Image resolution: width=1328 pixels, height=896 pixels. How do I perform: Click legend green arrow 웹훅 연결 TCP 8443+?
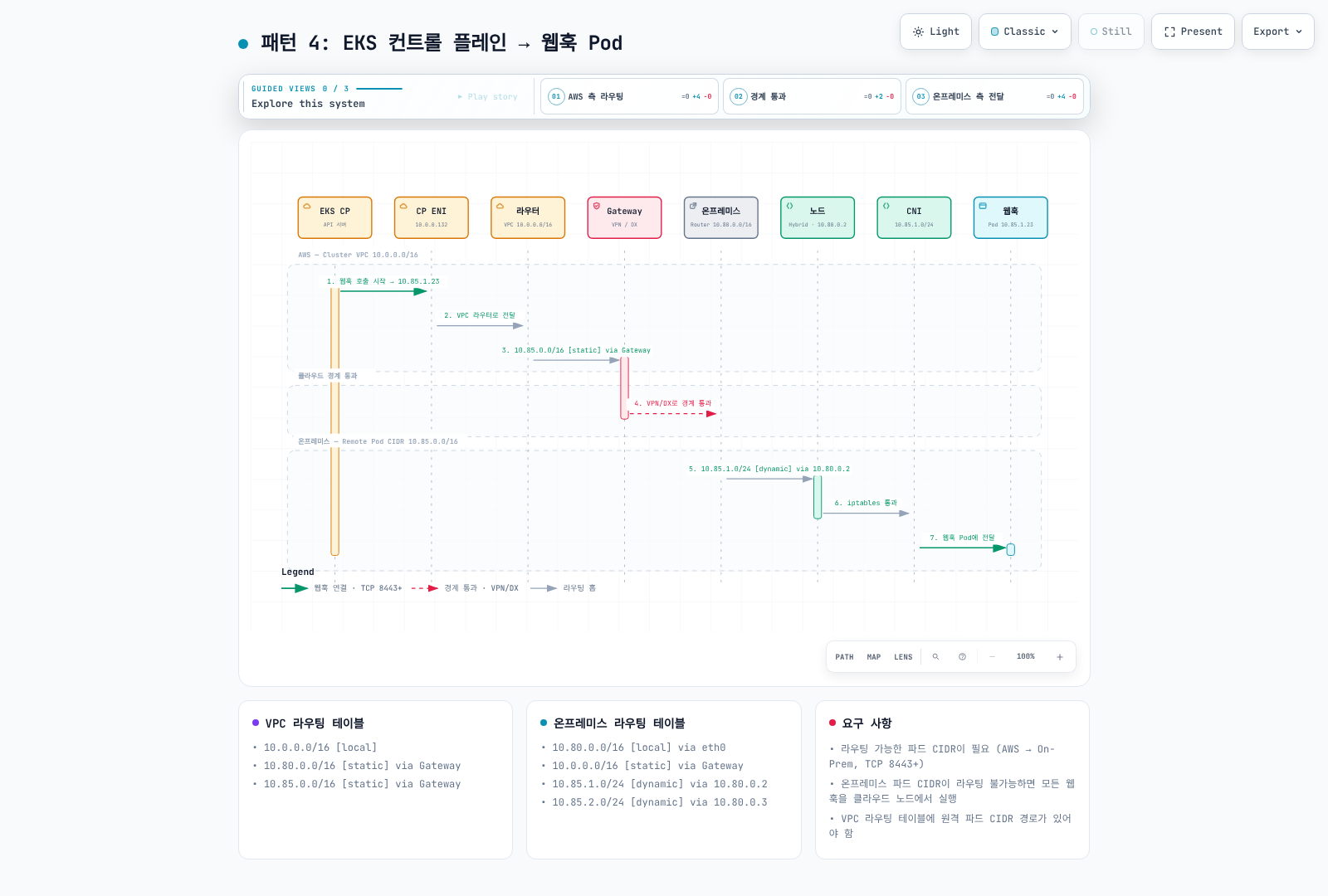coord(341,588)
